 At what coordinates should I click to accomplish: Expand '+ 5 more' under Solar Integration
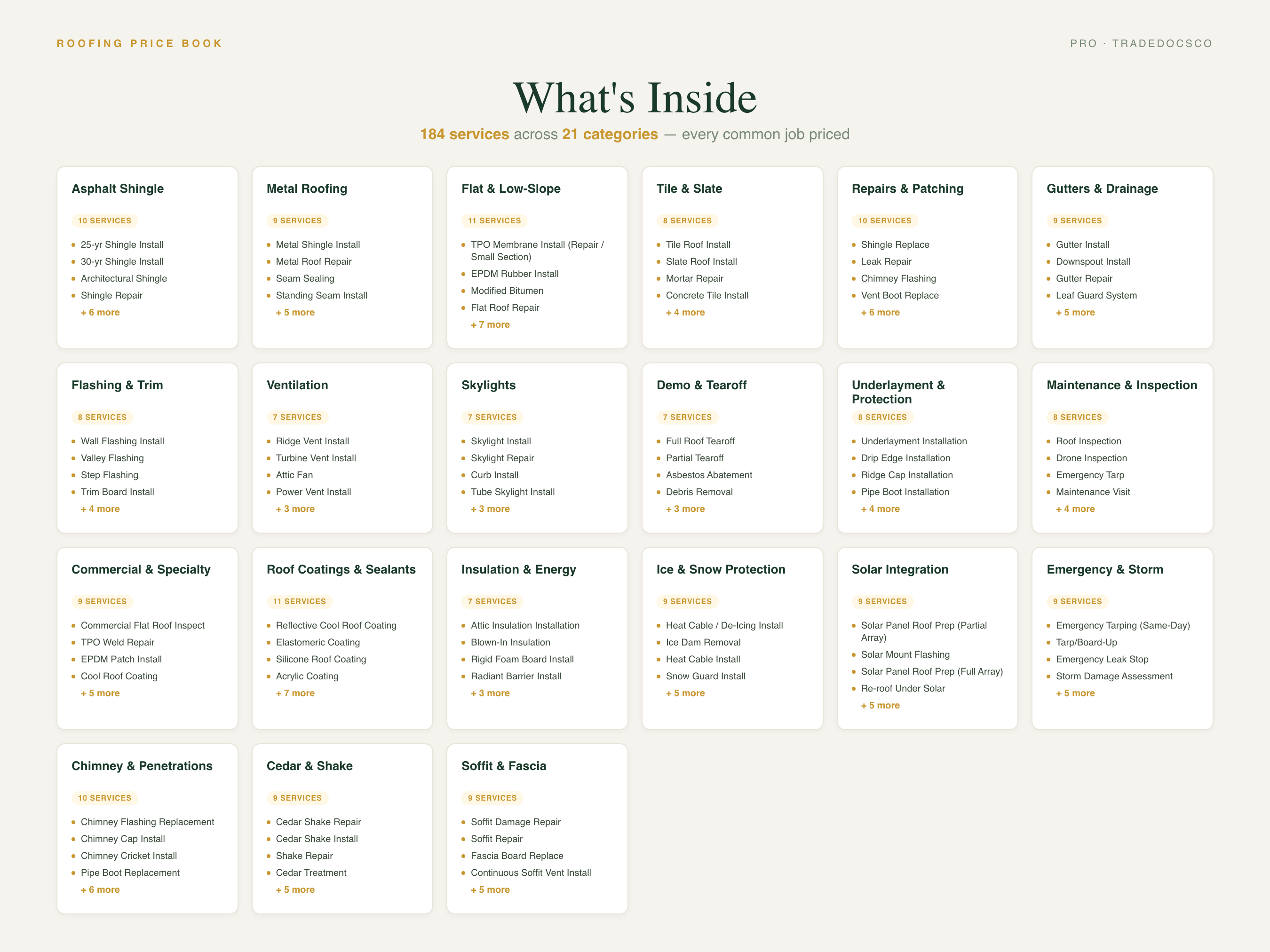(x=880, y=705)
